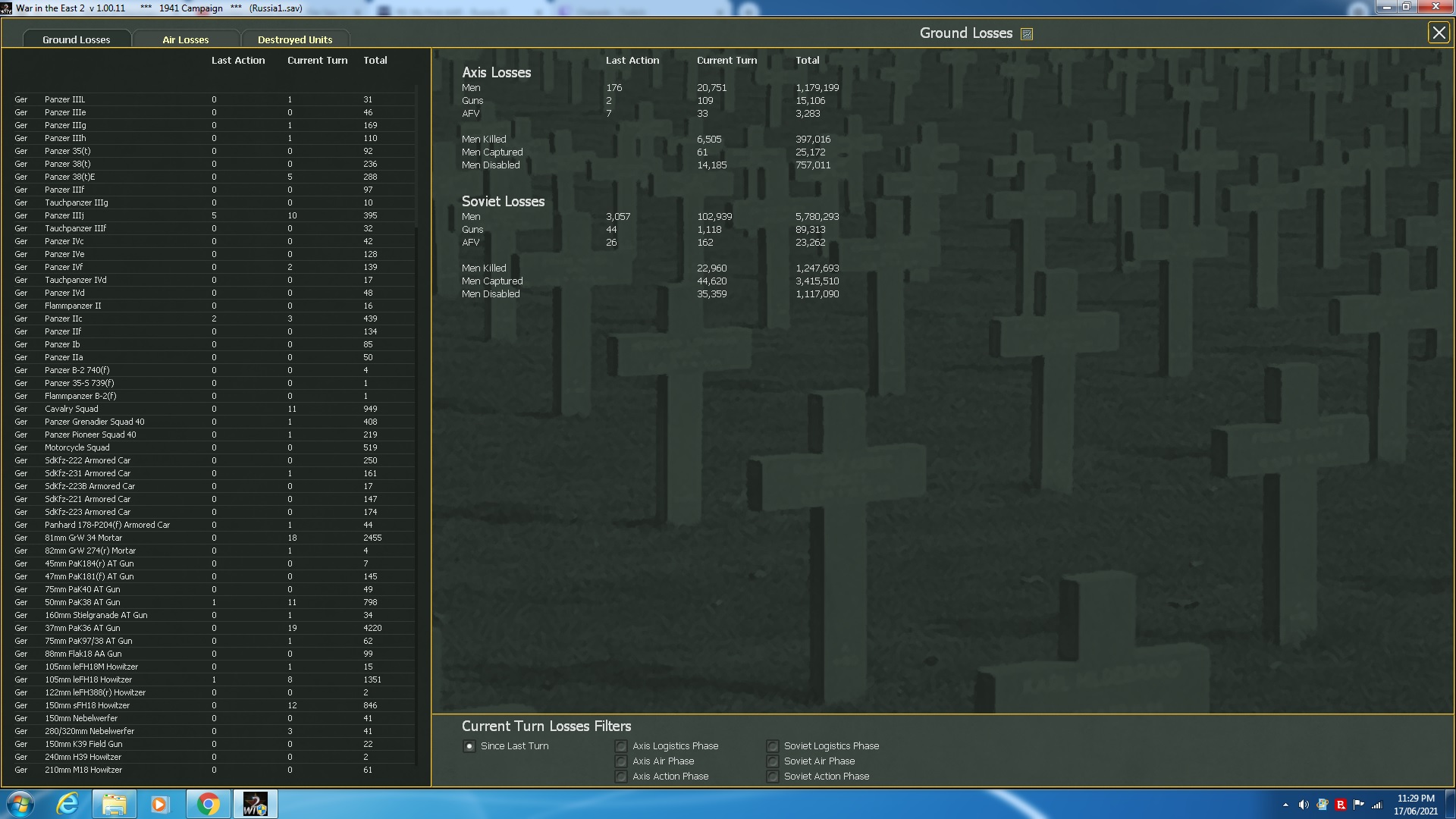Show hidden tray icons arrow
Screen dimensions: 1456x819
pos(1285,805)
